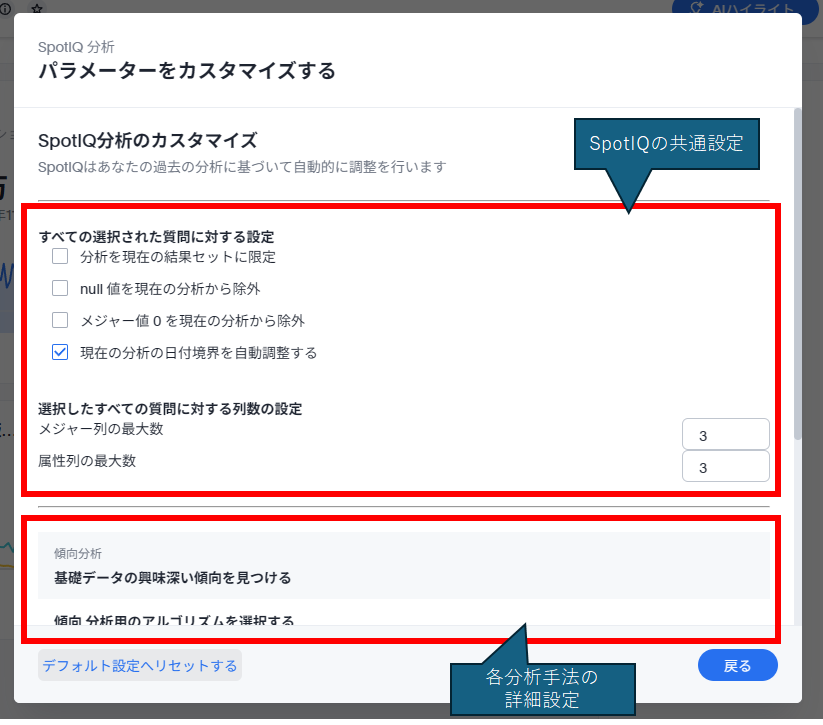Select 傾向 分析用のアルゴリズムを選択する label

pyautogui.click(x=174, y=620)
